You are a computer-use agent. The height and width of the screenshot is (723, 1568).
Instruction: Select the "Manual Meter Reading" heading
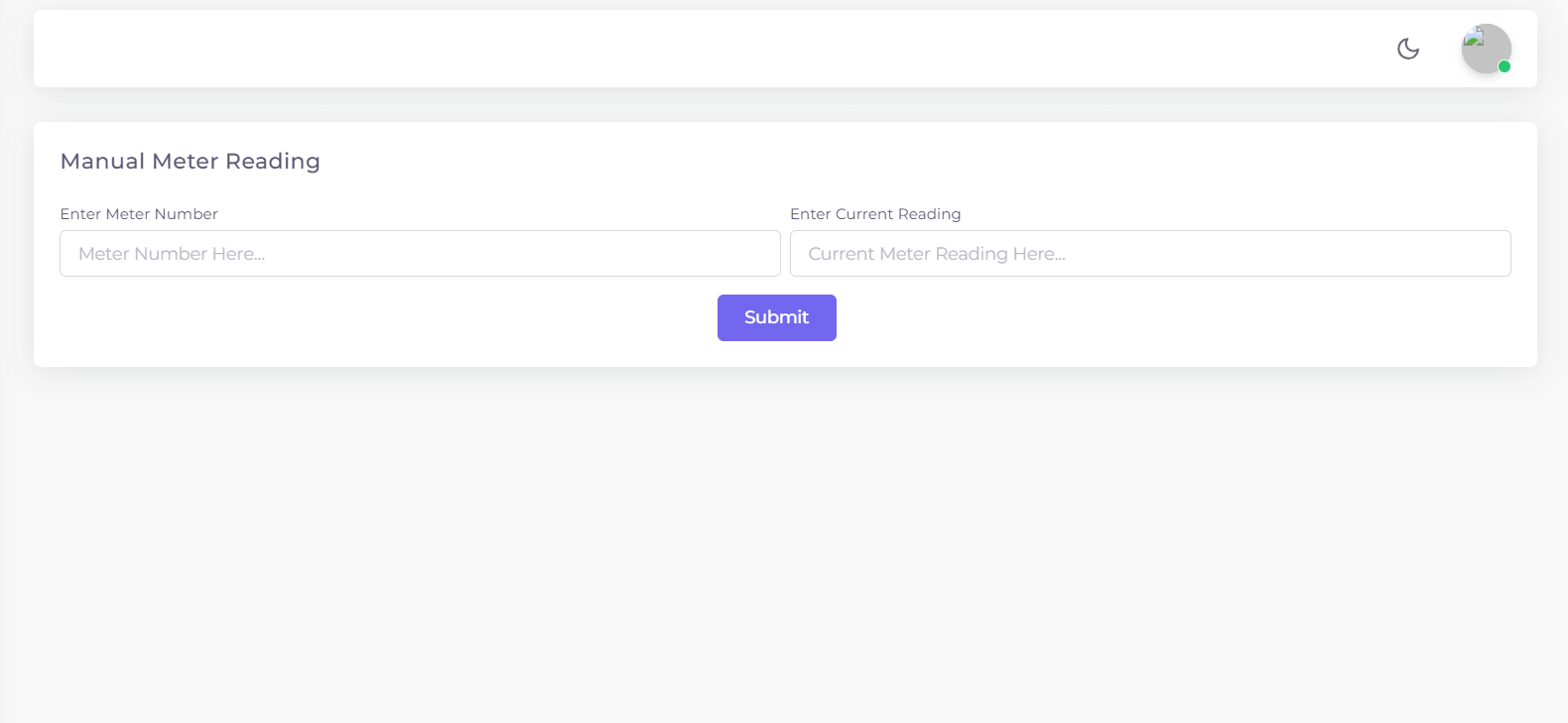(x=191, y=162)
